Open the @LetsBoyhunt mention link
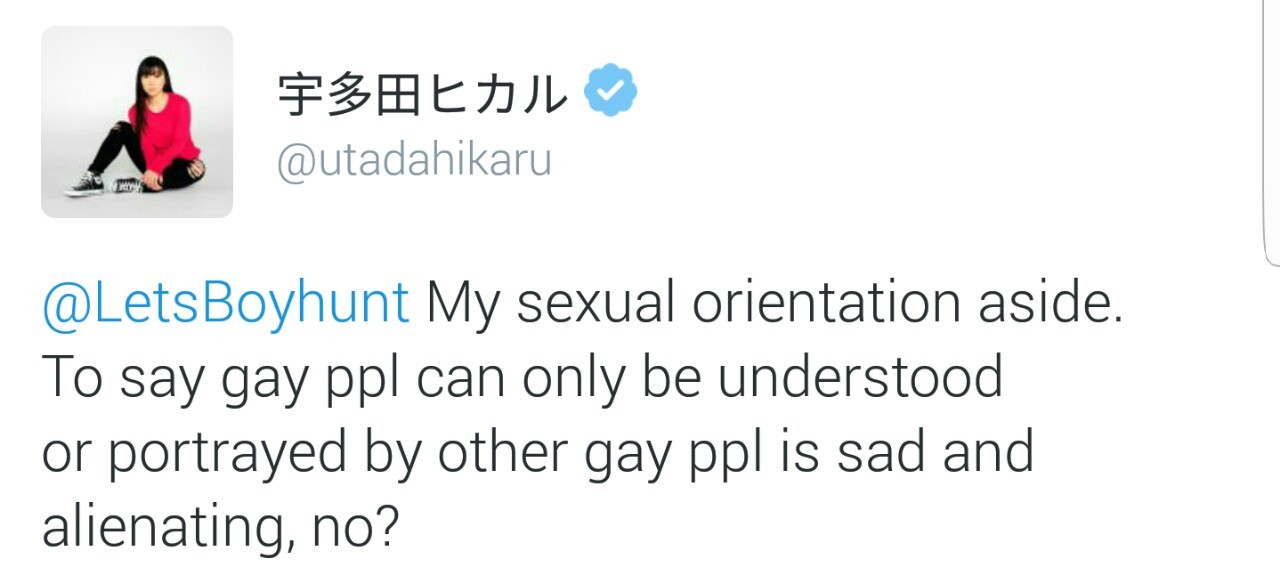This screenshot has width=1280, height=578. 225,303
